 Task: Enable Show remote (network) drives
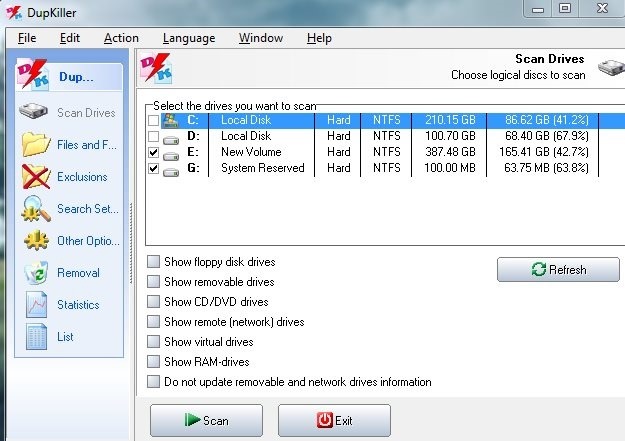tap(153, 321)
